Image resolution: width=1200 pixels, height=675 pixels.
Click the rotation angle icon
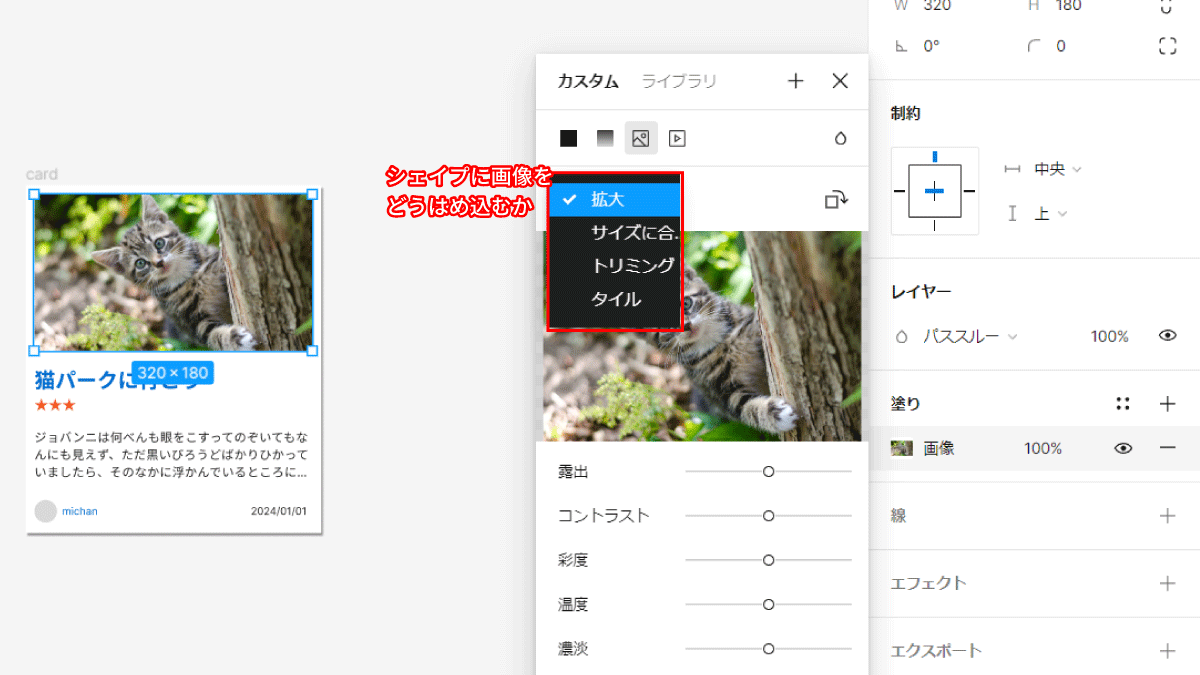click(901, 46)
